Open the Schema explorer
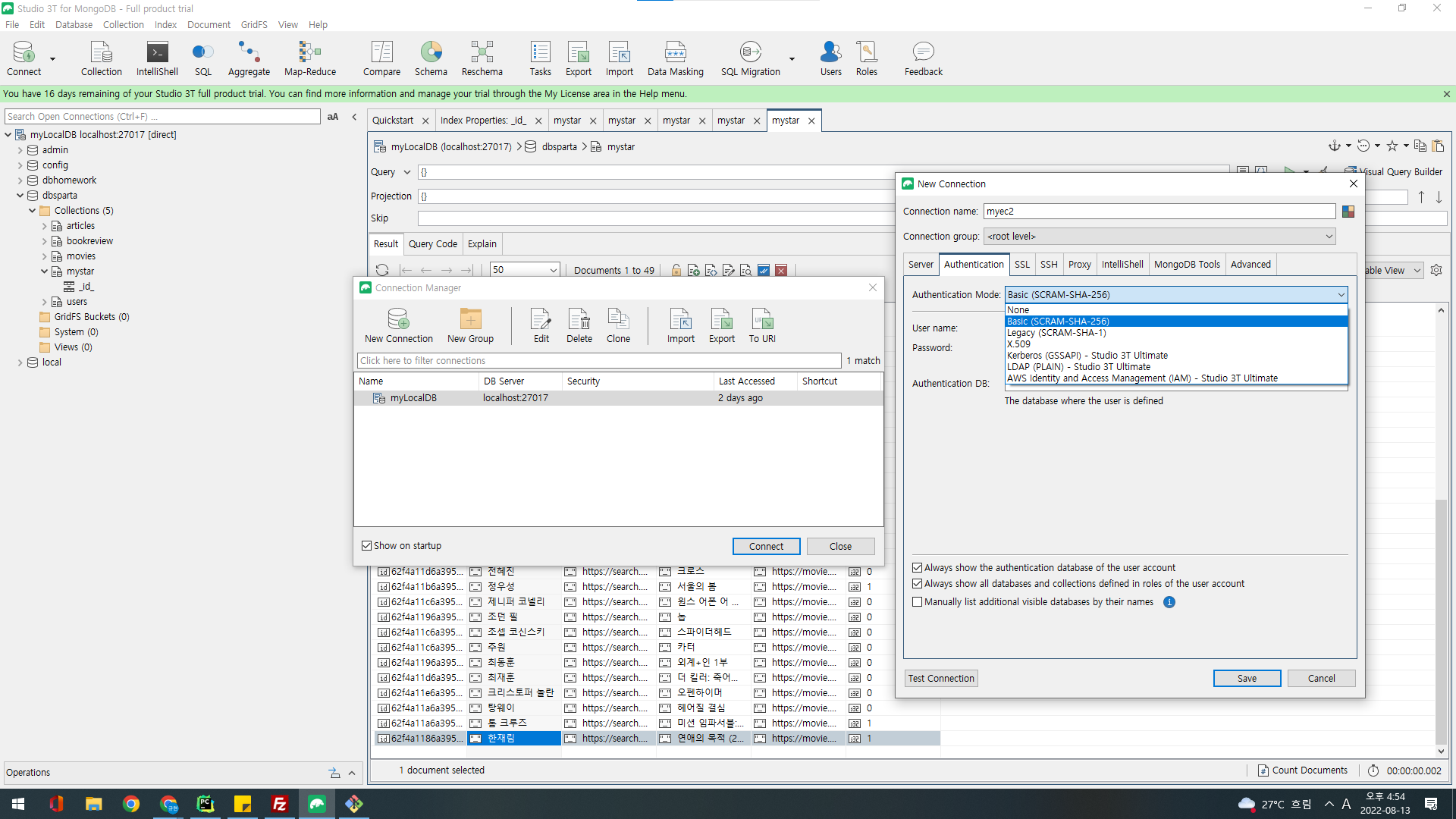Viewport: 1456px width, 819px height. point(431,58)
